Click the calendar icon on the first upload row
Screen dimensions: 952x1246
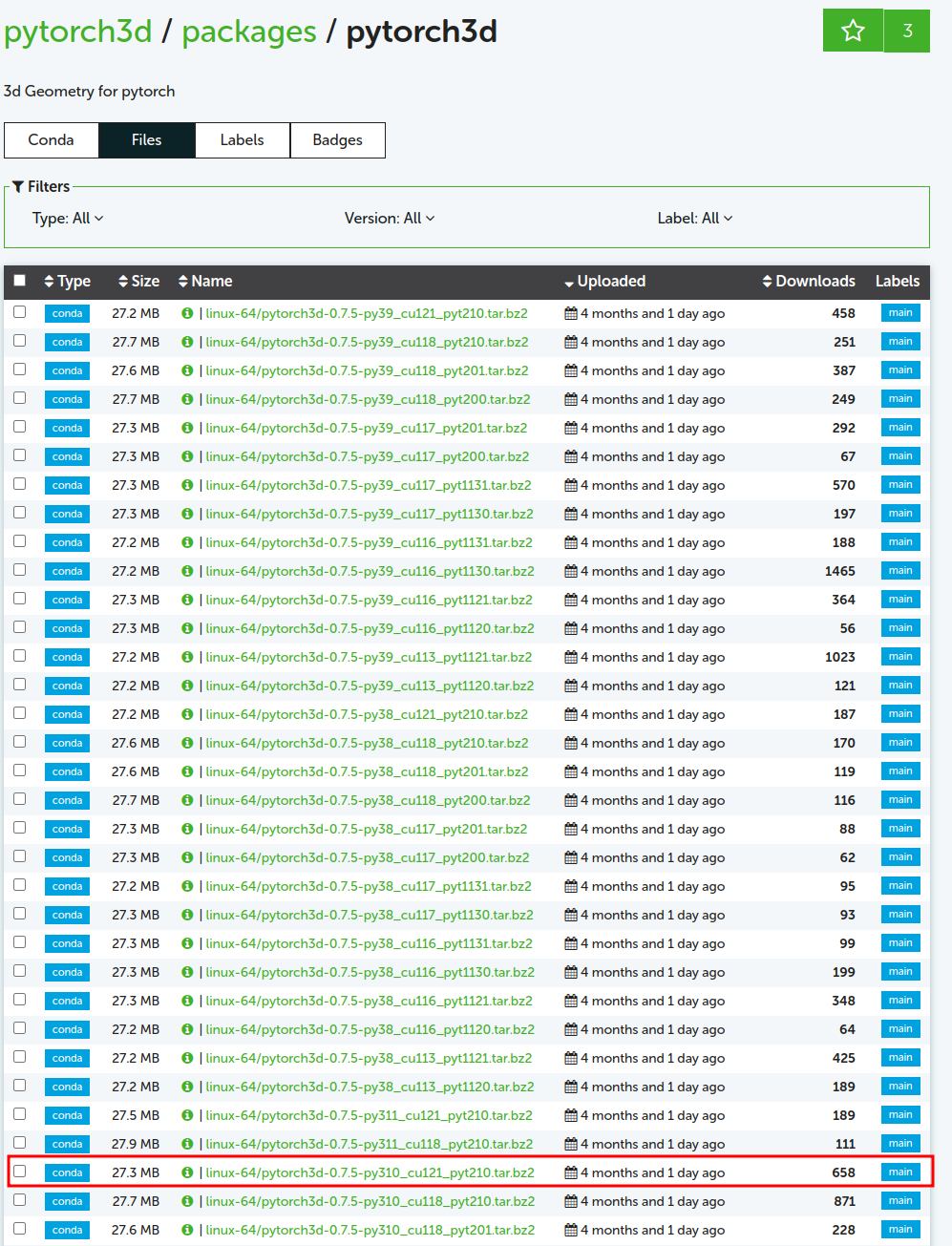click(570, 313)
